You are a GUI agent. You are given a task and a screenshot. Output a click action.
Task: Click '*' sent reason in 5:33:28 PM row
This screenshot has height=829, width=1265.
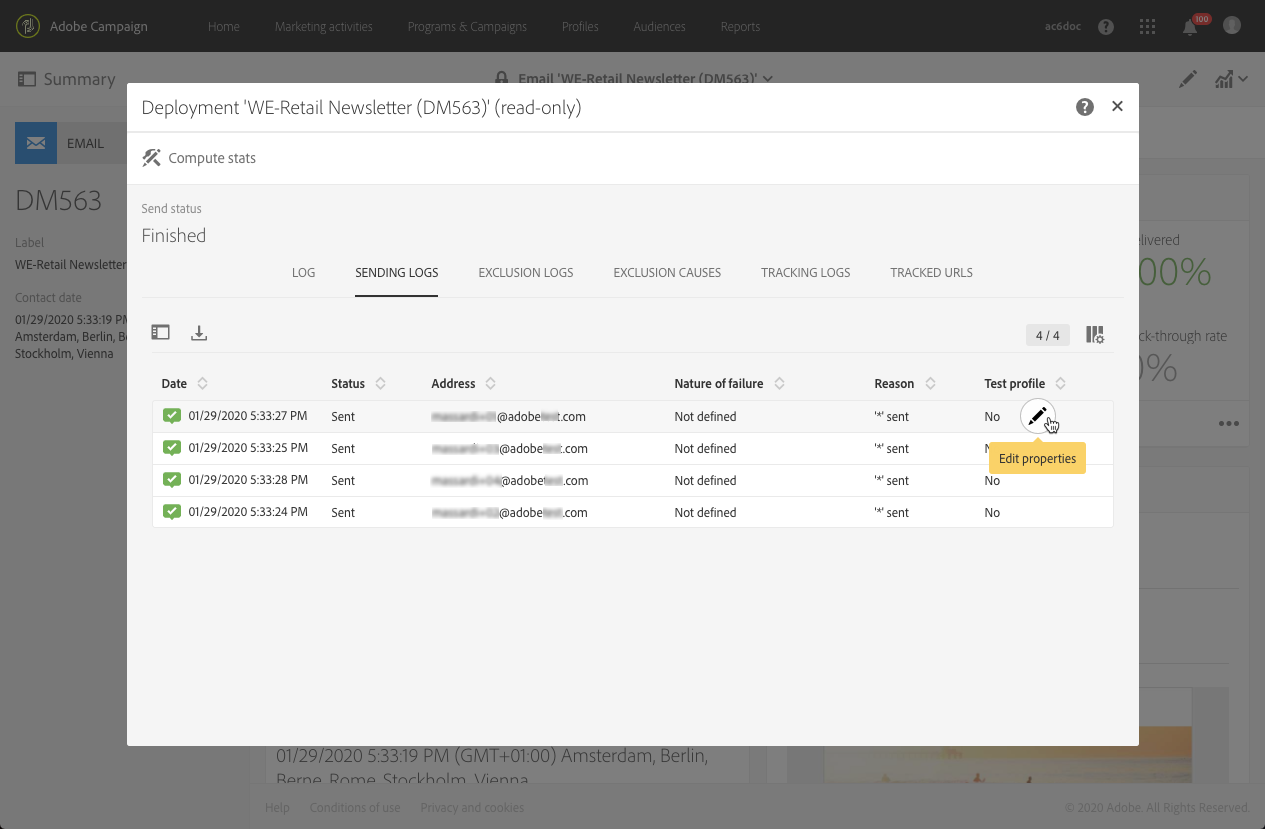point(892,480)
